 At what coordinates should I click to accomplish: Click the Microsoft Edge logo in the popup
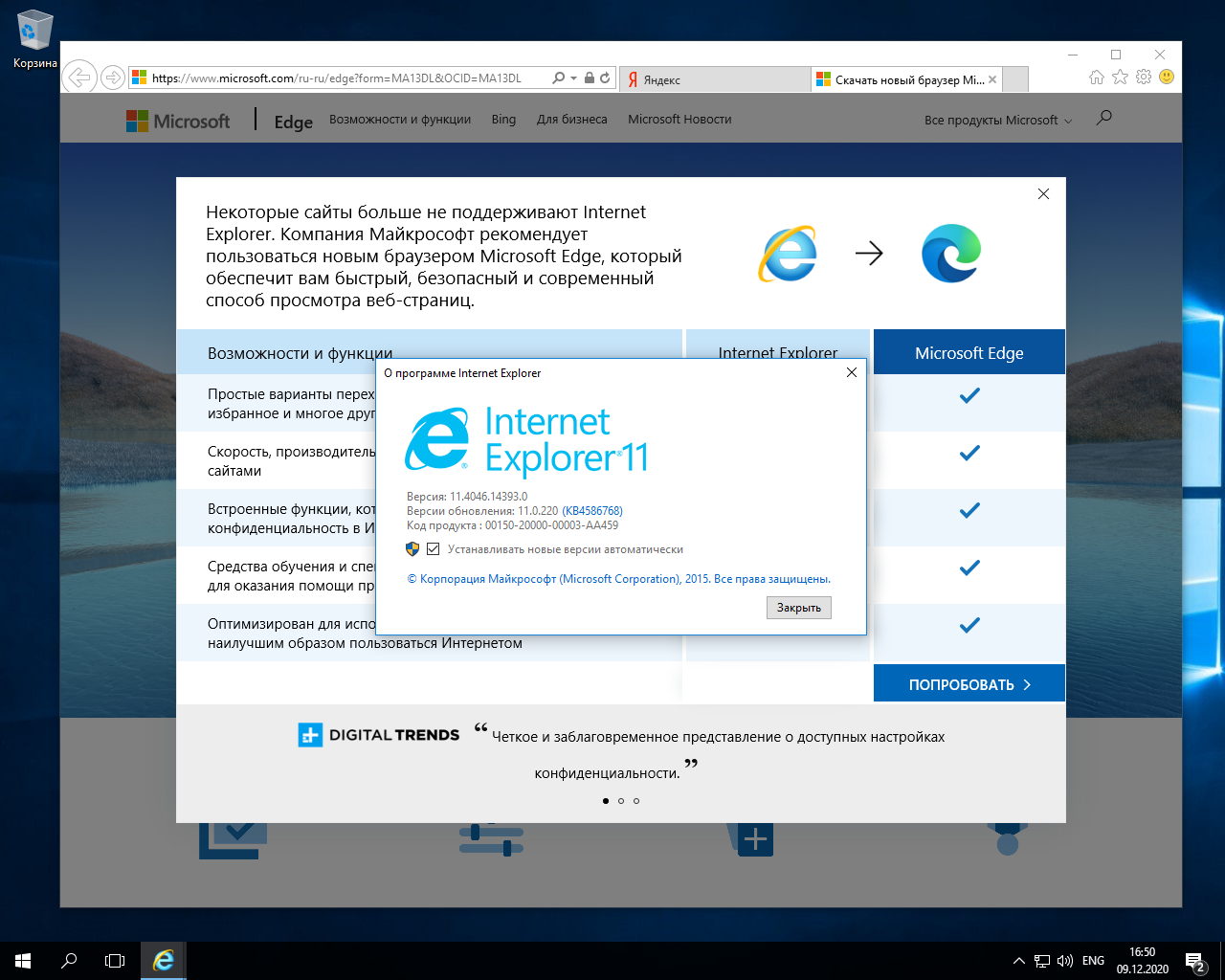point(951,254)
